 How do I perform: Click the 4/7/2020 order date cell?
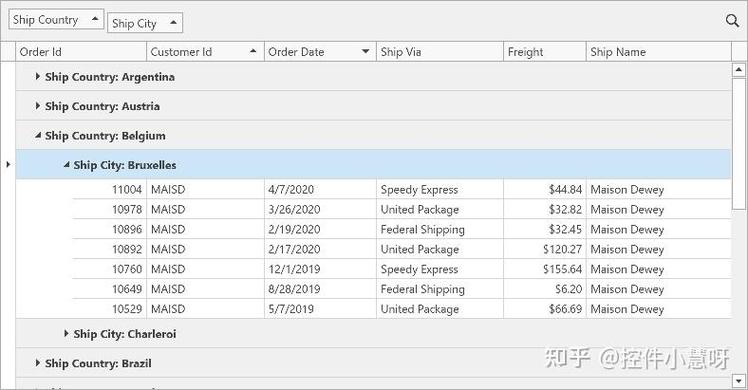coord(320,189)
